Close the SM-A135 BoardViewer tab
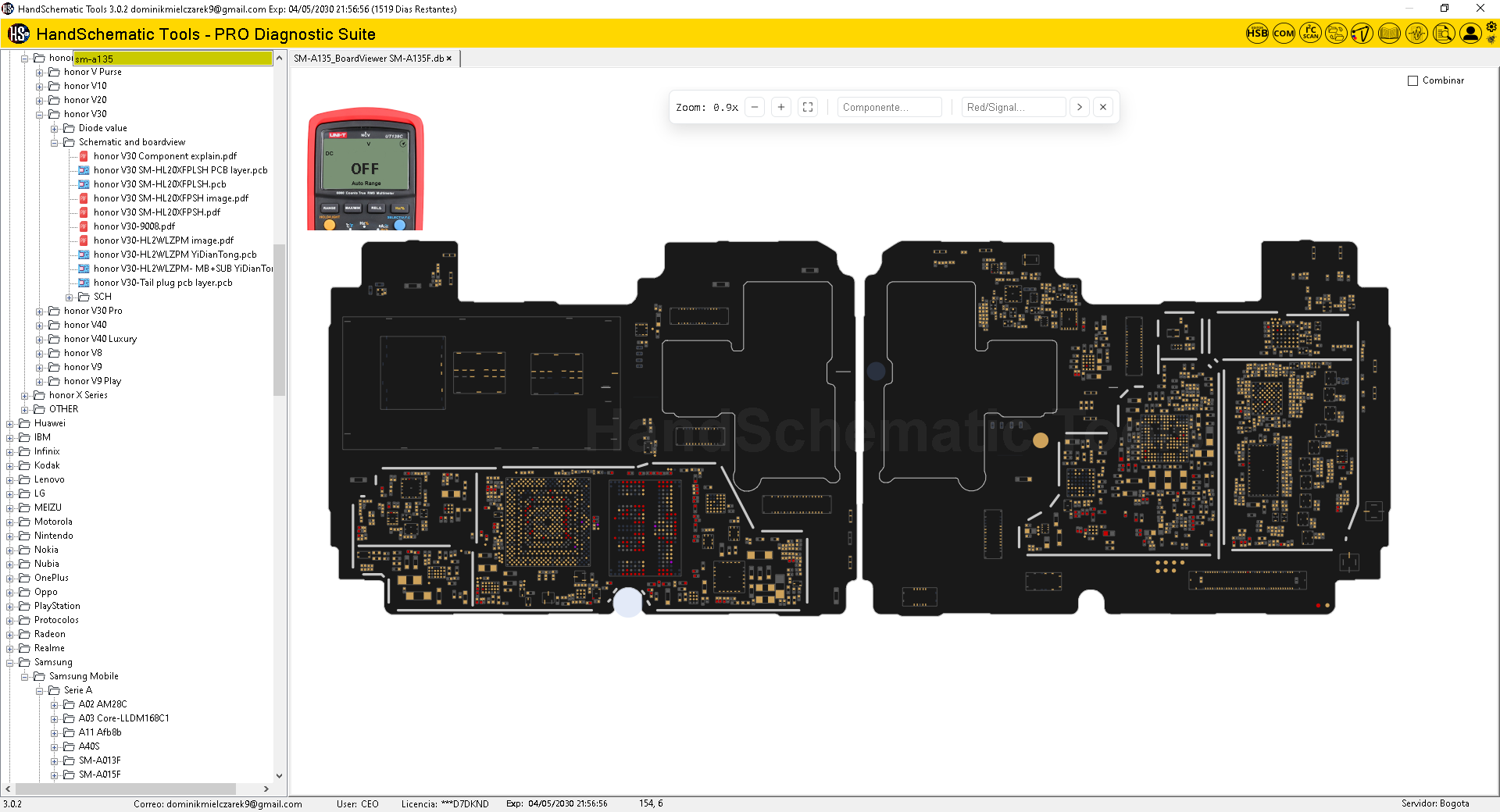Image resolution: width=1500 pixels, height=812 pixels. 449,59
